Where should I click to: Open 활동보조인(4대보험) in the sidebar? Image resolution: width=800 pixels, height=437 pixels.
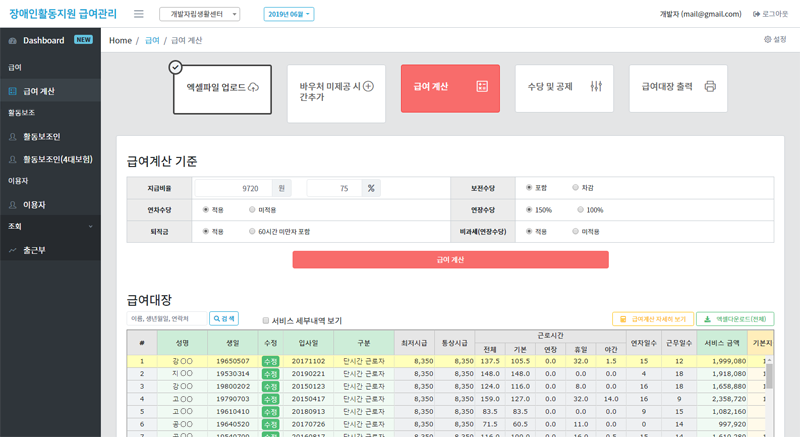(x=57, y=159)
